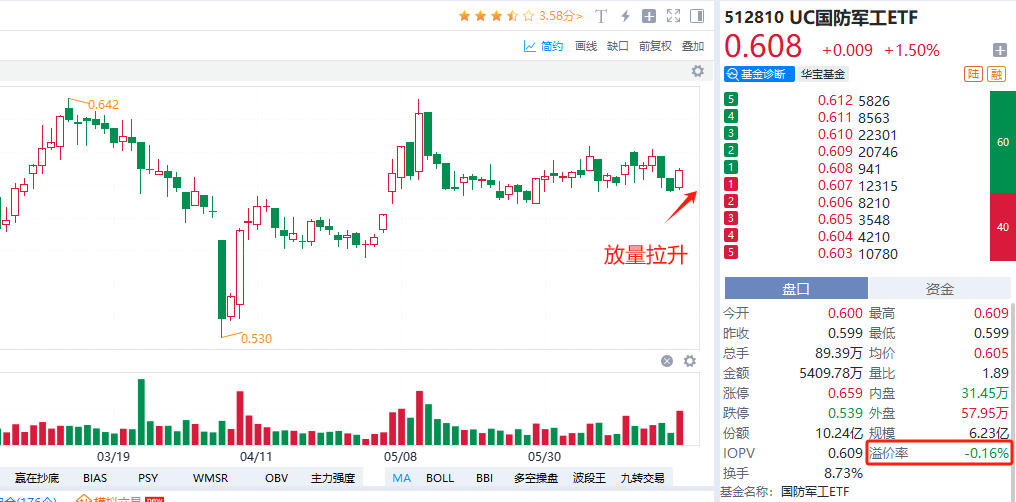Open 前复权 price adjustment dropdown
The image size is (1016, 502).
(x=655, y=46)
